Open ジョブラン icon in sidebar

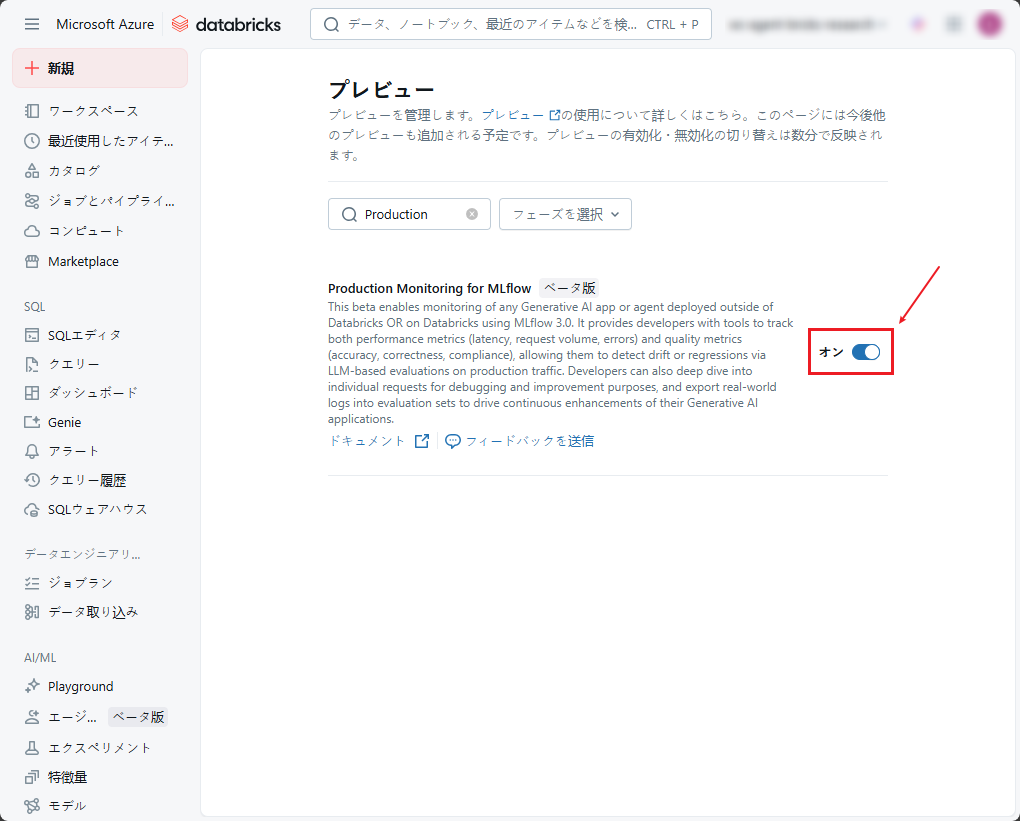[32, 583]
